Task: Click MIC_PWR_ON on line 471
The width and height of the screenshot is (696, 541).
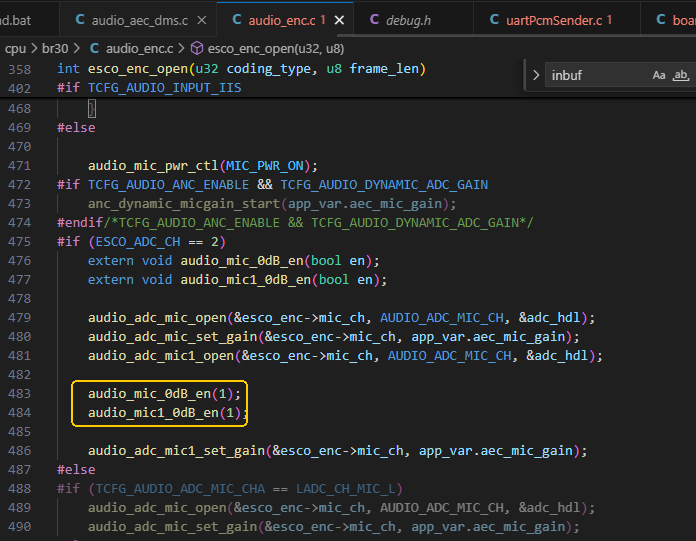Action: coord(265,166)
